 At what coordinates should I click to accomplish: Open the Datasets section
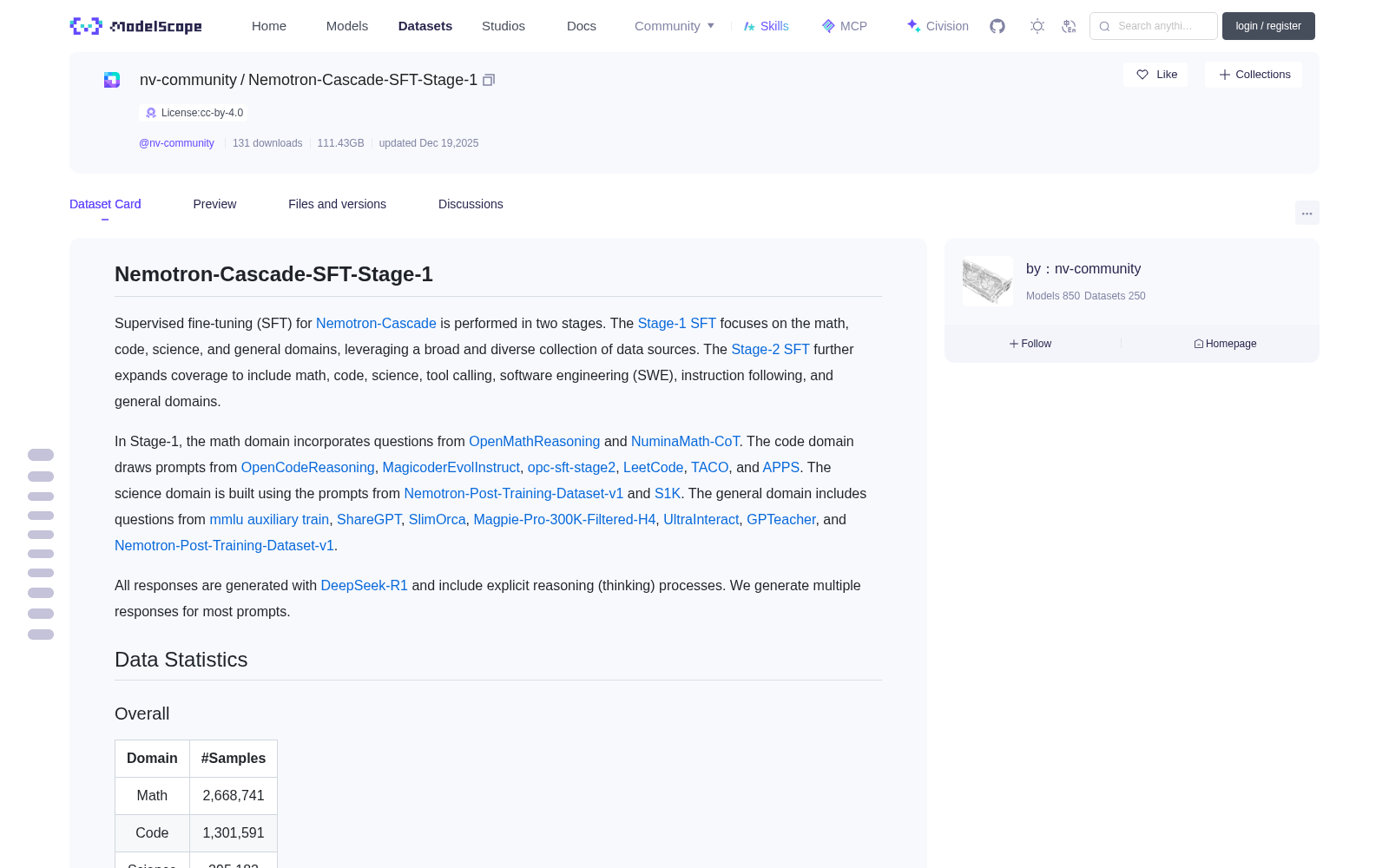(425, 26)
